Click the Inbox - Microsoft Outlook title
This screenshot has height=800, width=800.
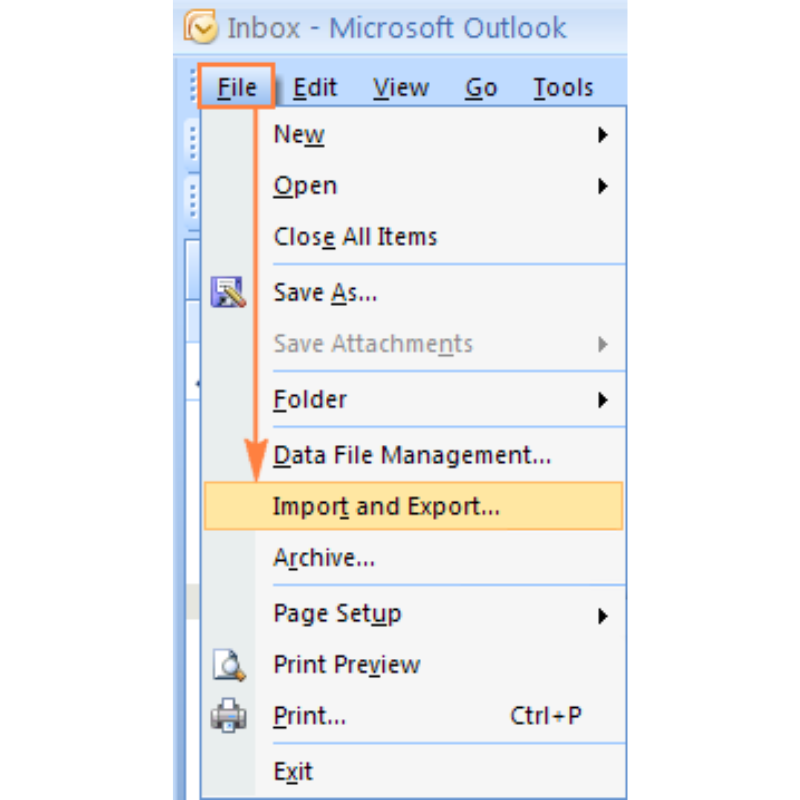pos(396,28)
